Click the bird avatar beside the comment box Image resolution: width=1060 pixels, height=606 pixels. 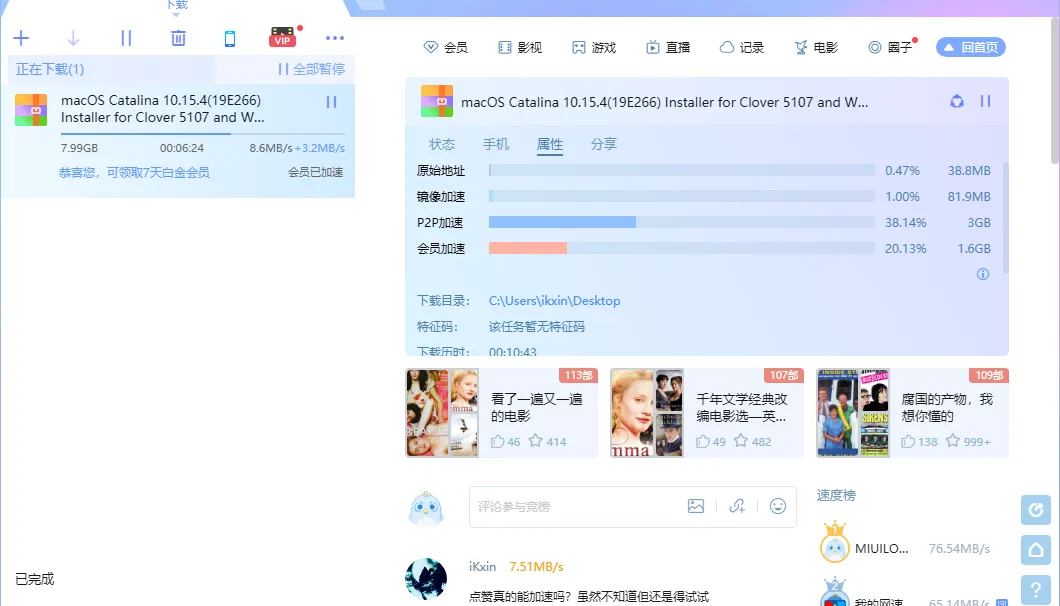coord(426,509)
